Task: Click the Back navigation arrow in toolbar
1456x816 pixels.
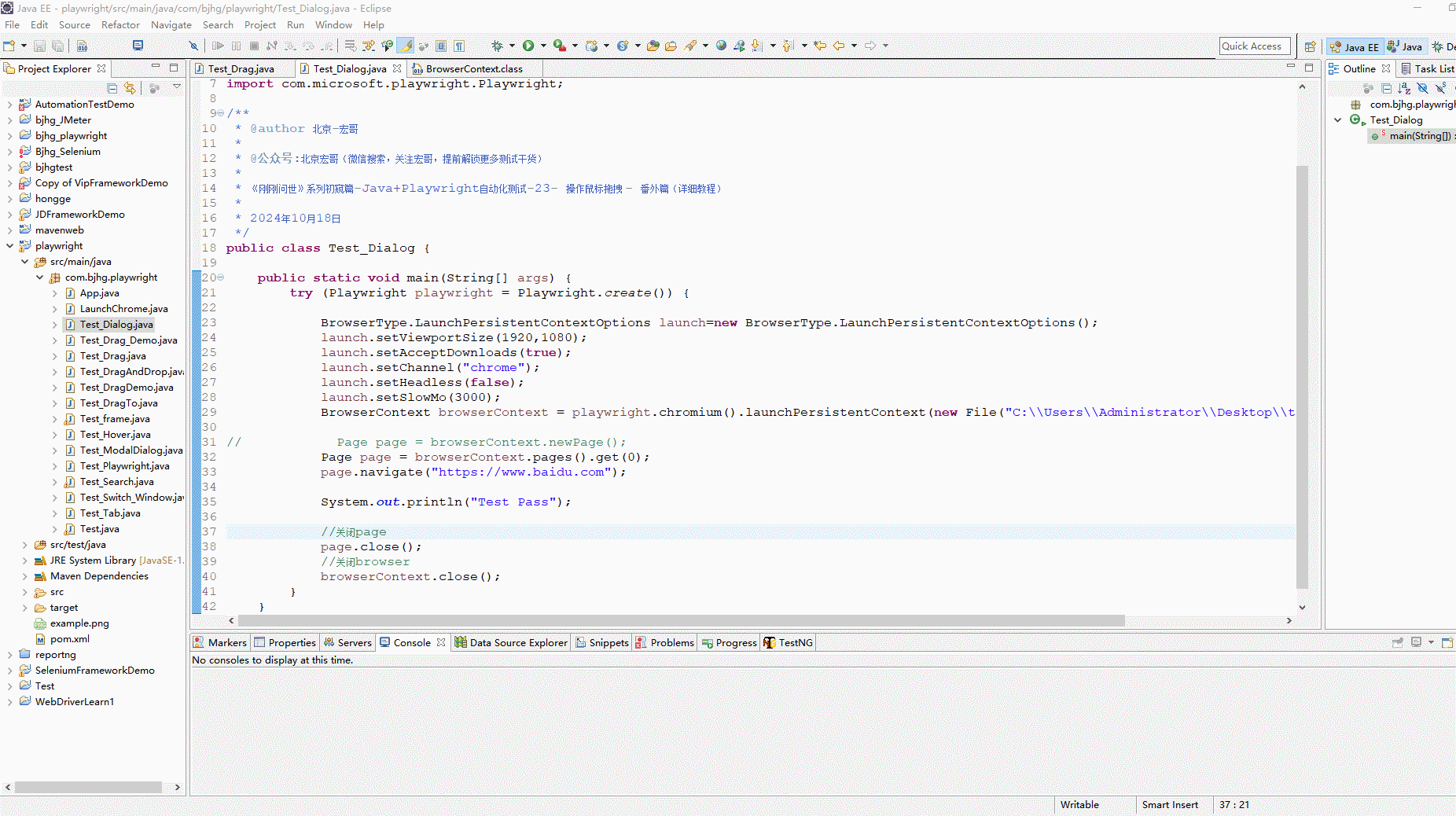Action: point(839,46)
